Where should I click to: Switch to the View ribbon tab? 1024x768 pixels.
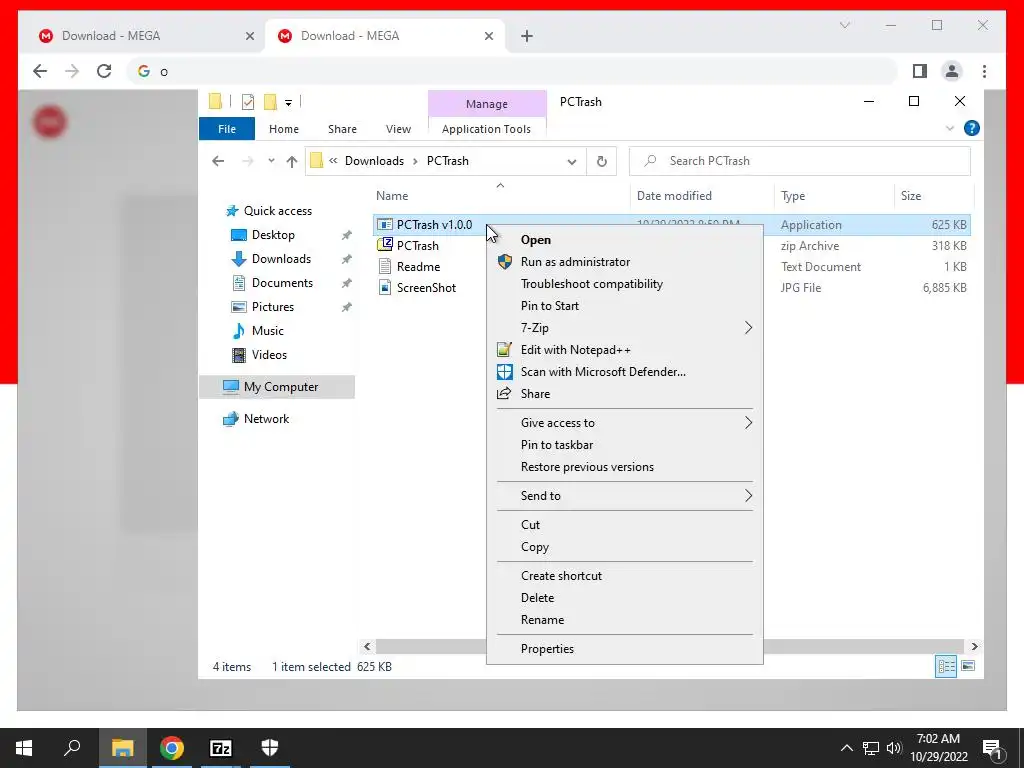[398, 129]
